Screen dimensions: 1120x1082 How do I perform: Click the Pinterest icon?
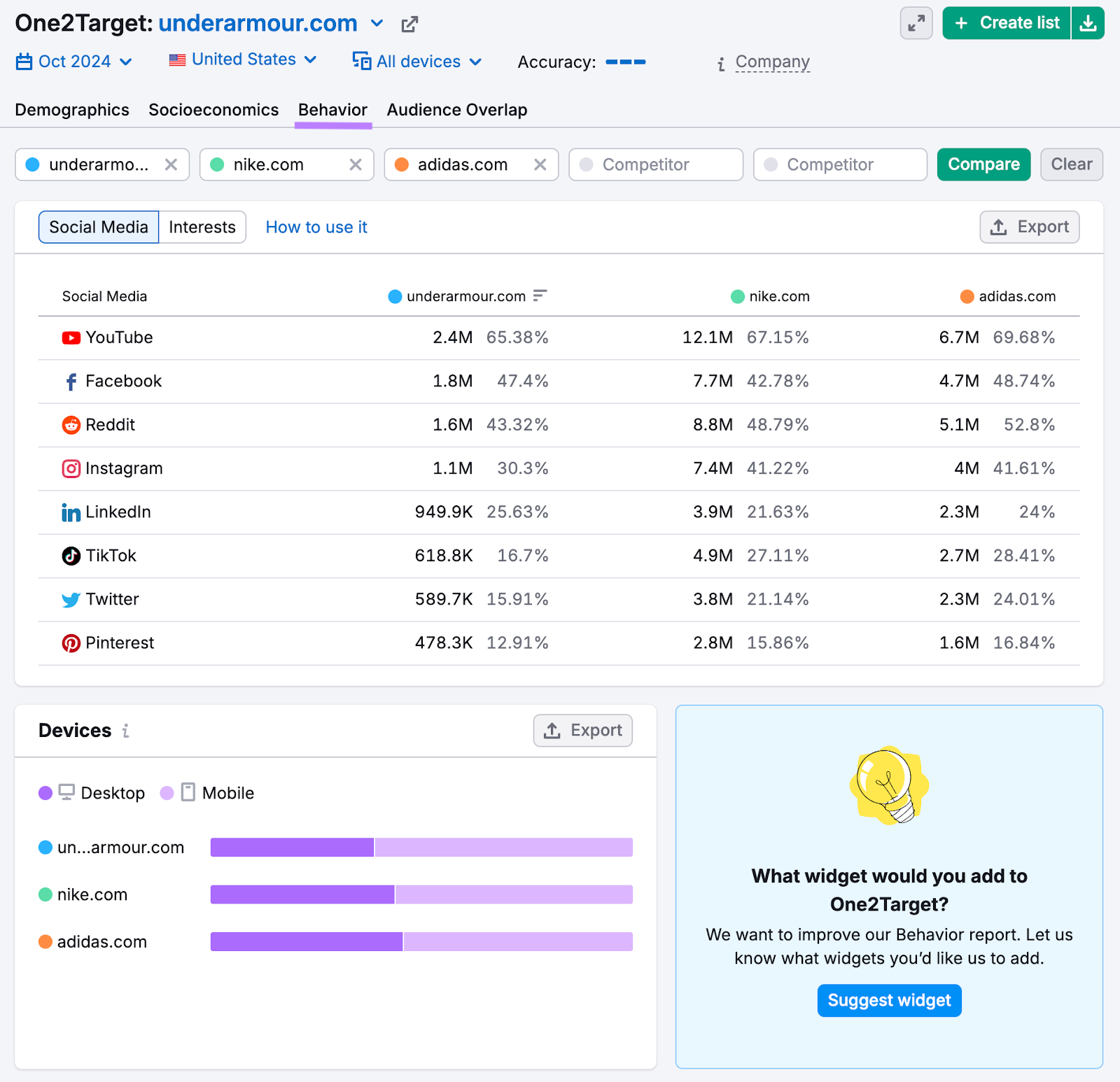click(x=71, y=642)
